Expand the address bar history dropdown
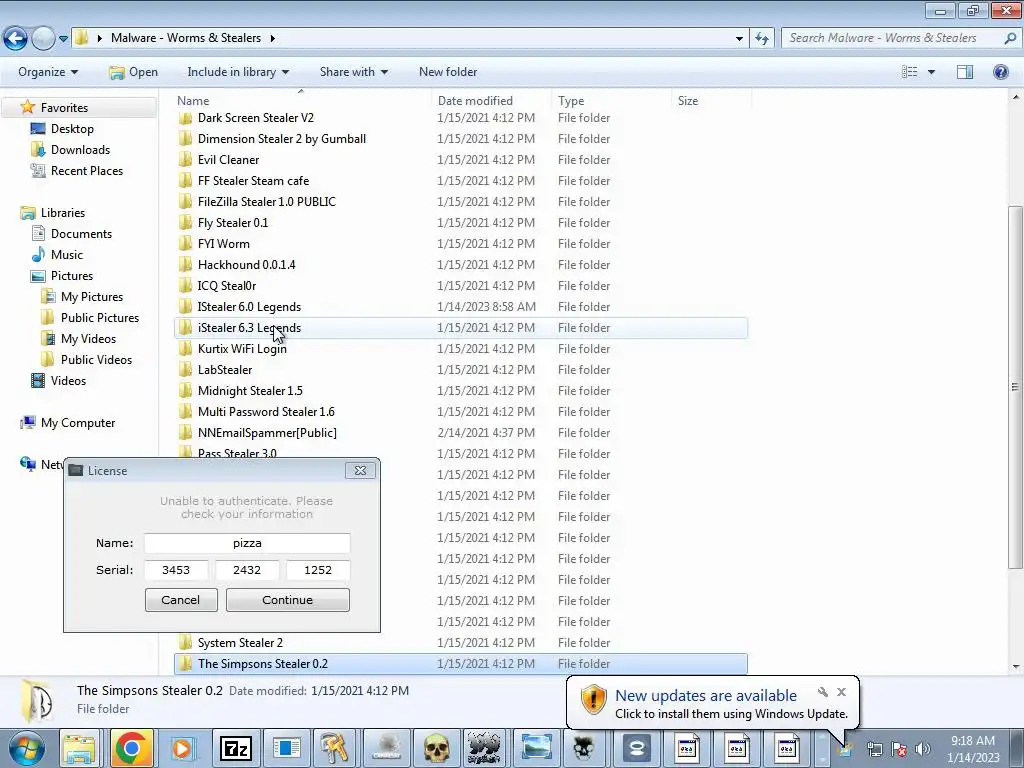This screenshot has height=768, width=1024. click(739, 39)
